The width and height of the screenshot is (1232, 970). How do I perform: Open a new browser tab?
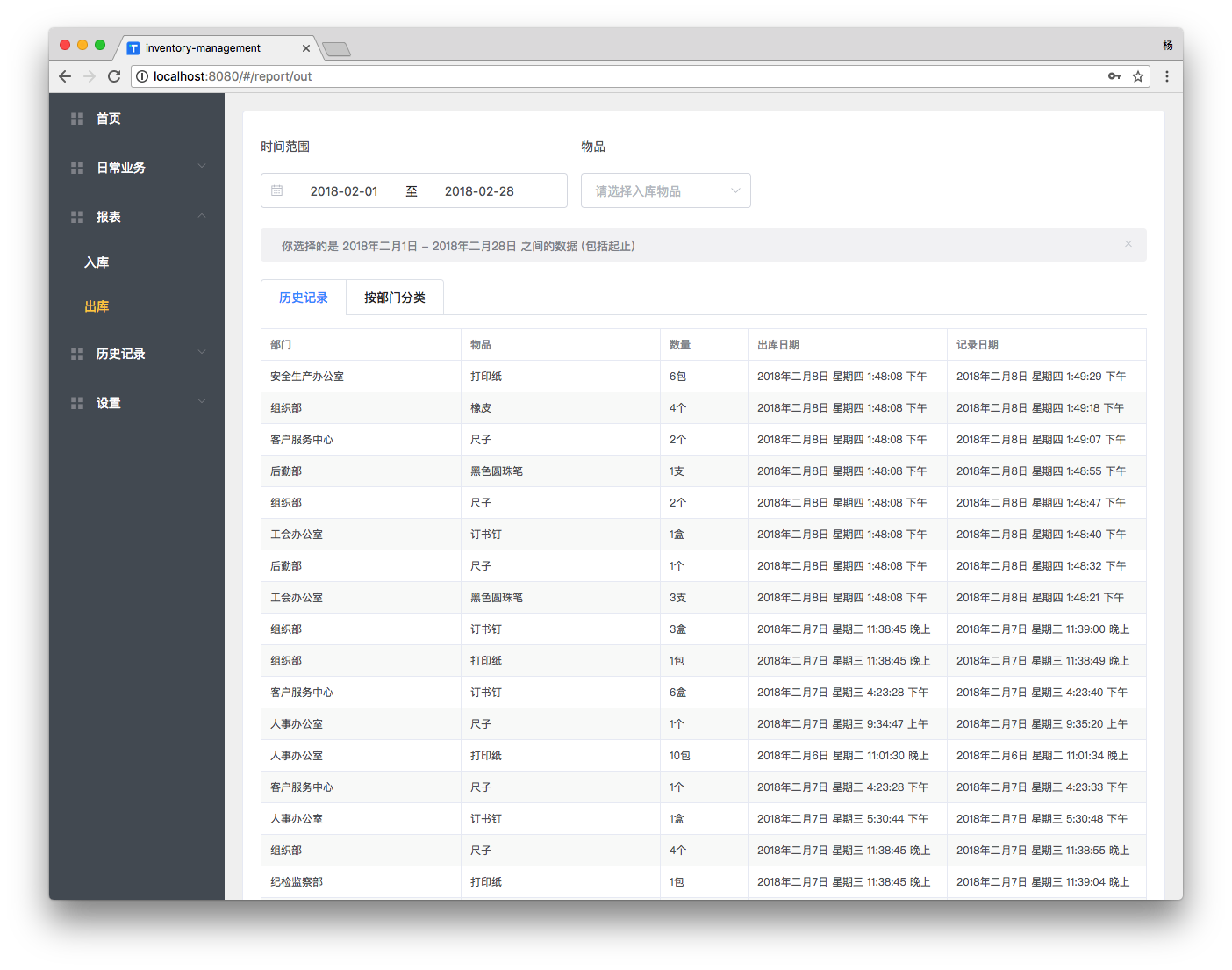(337, 49)
